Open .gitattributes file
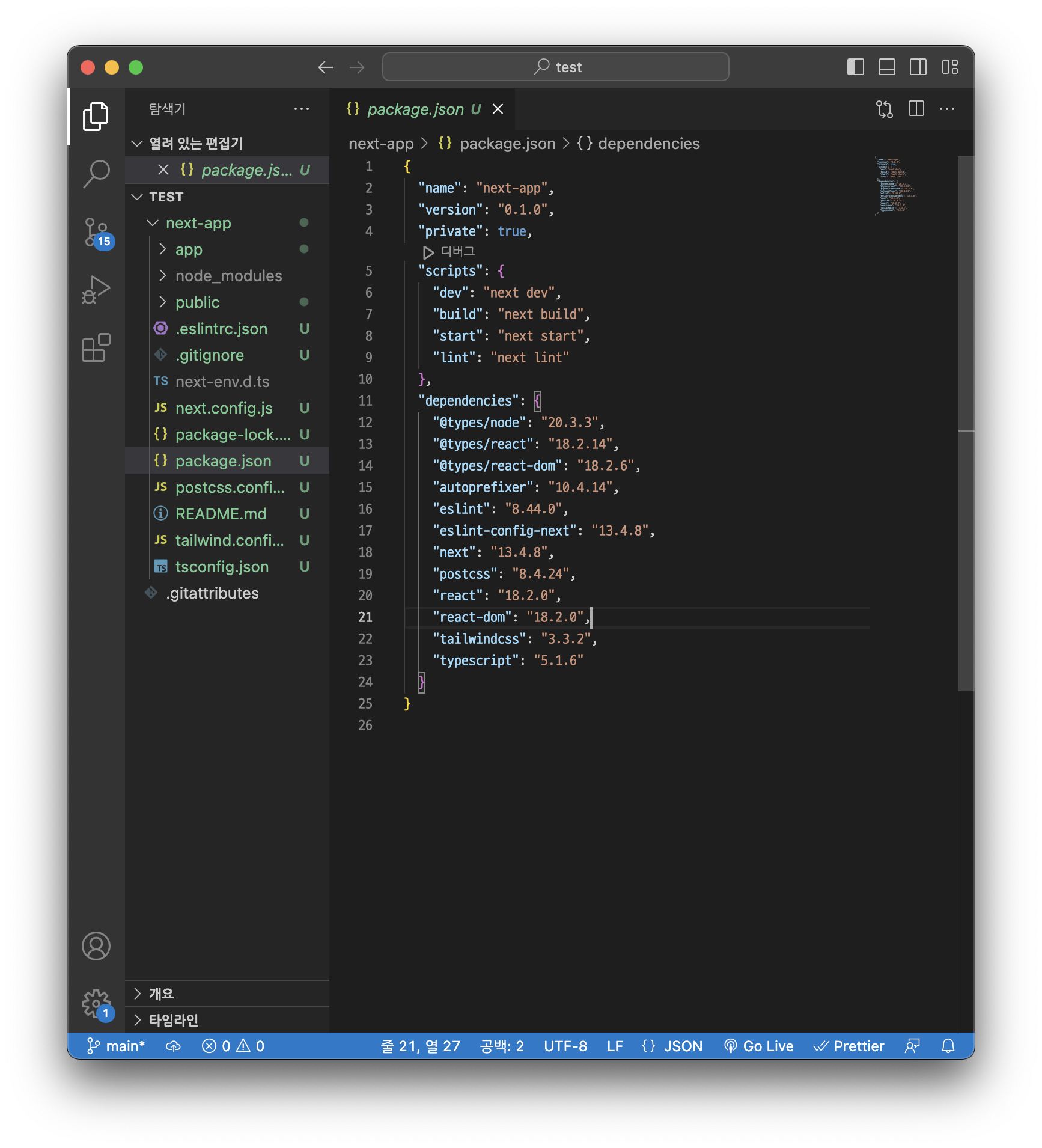 coord(227,593)
